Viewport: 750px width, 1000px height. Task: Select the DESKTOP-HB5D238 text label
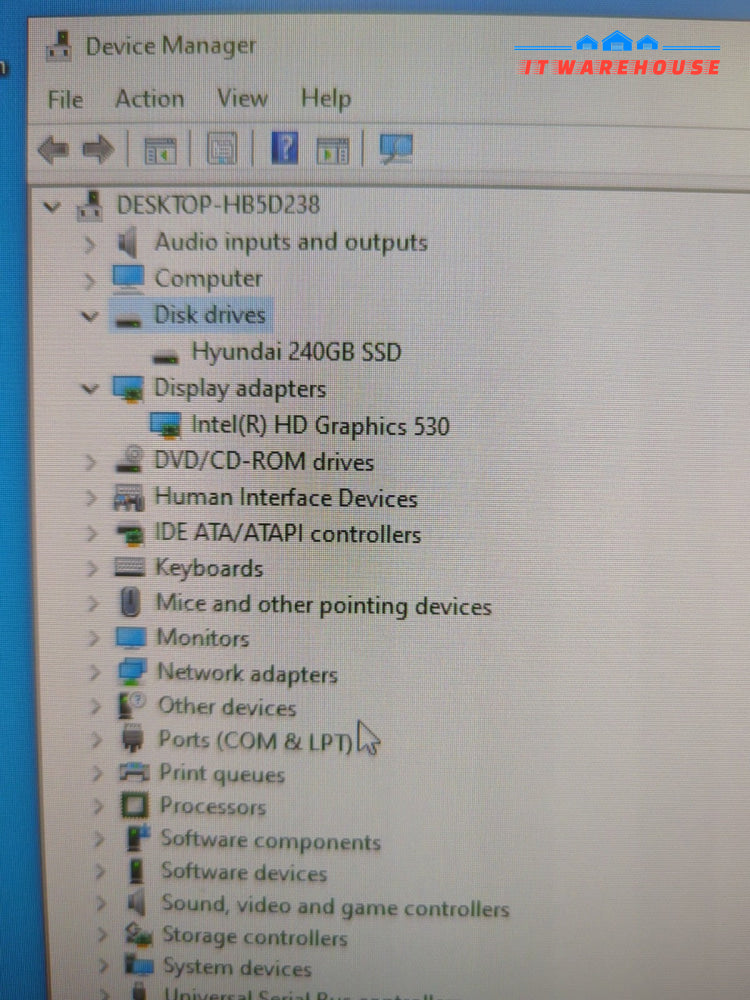(x=218, y=205)
